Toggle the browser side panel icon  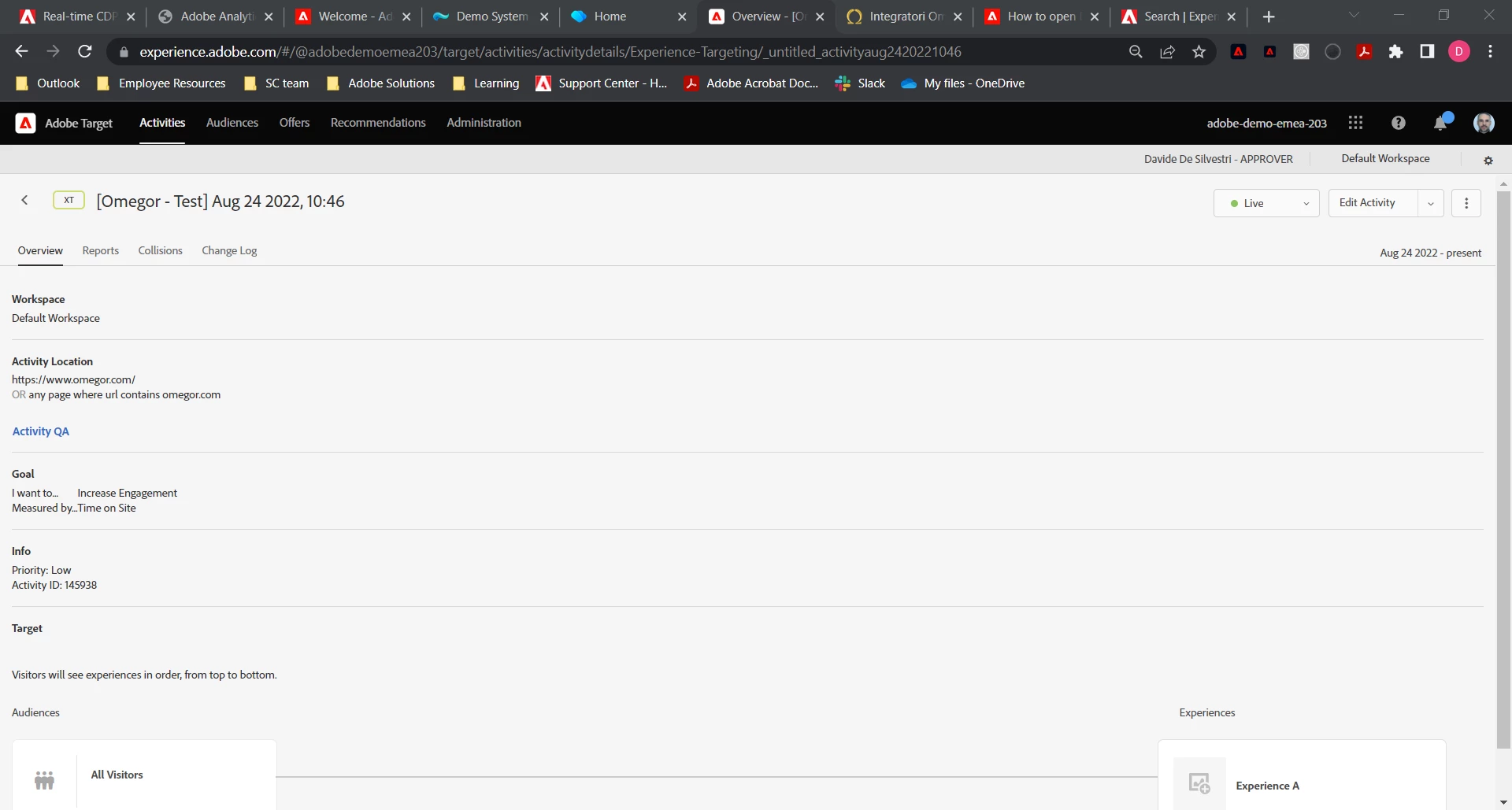coord(1427,52)
